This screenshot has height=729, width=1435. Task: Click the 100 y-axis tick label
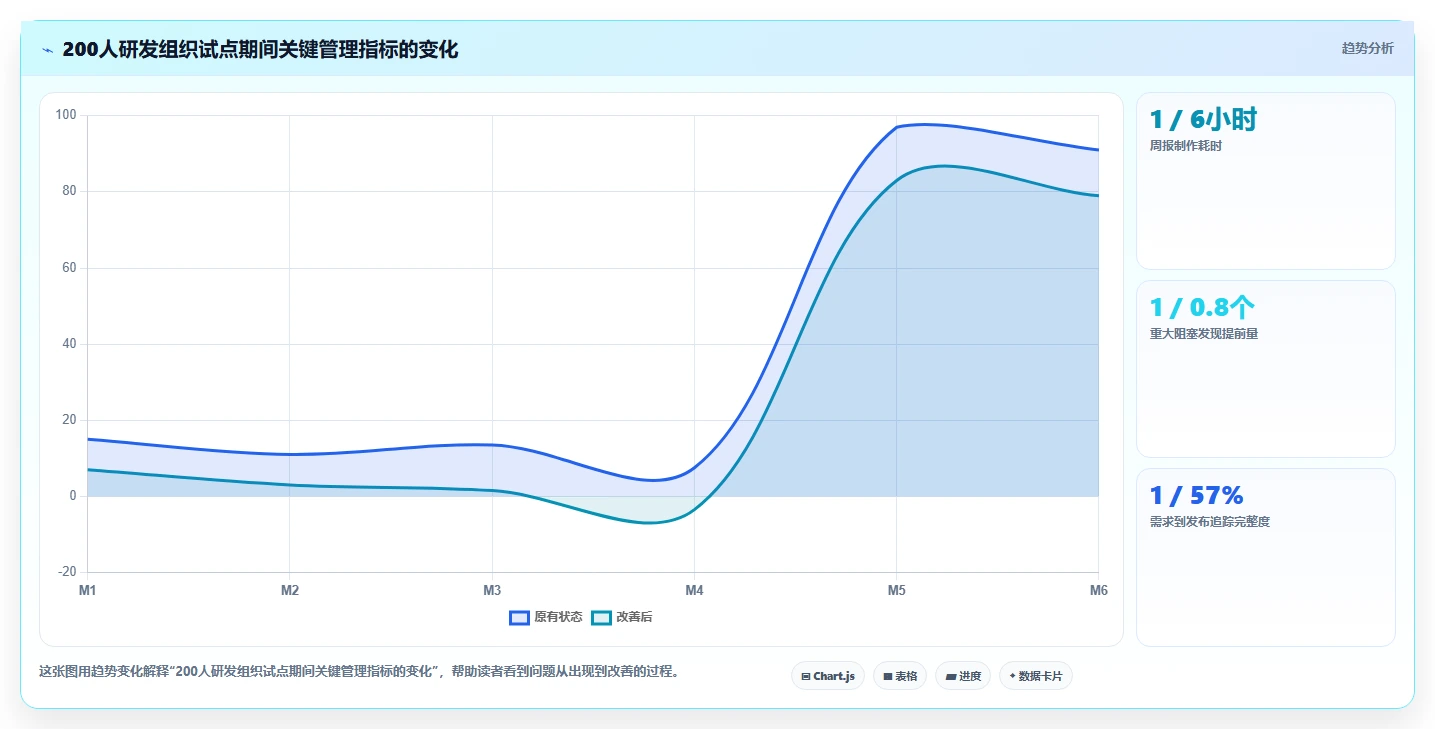click(x=66, y=115)
